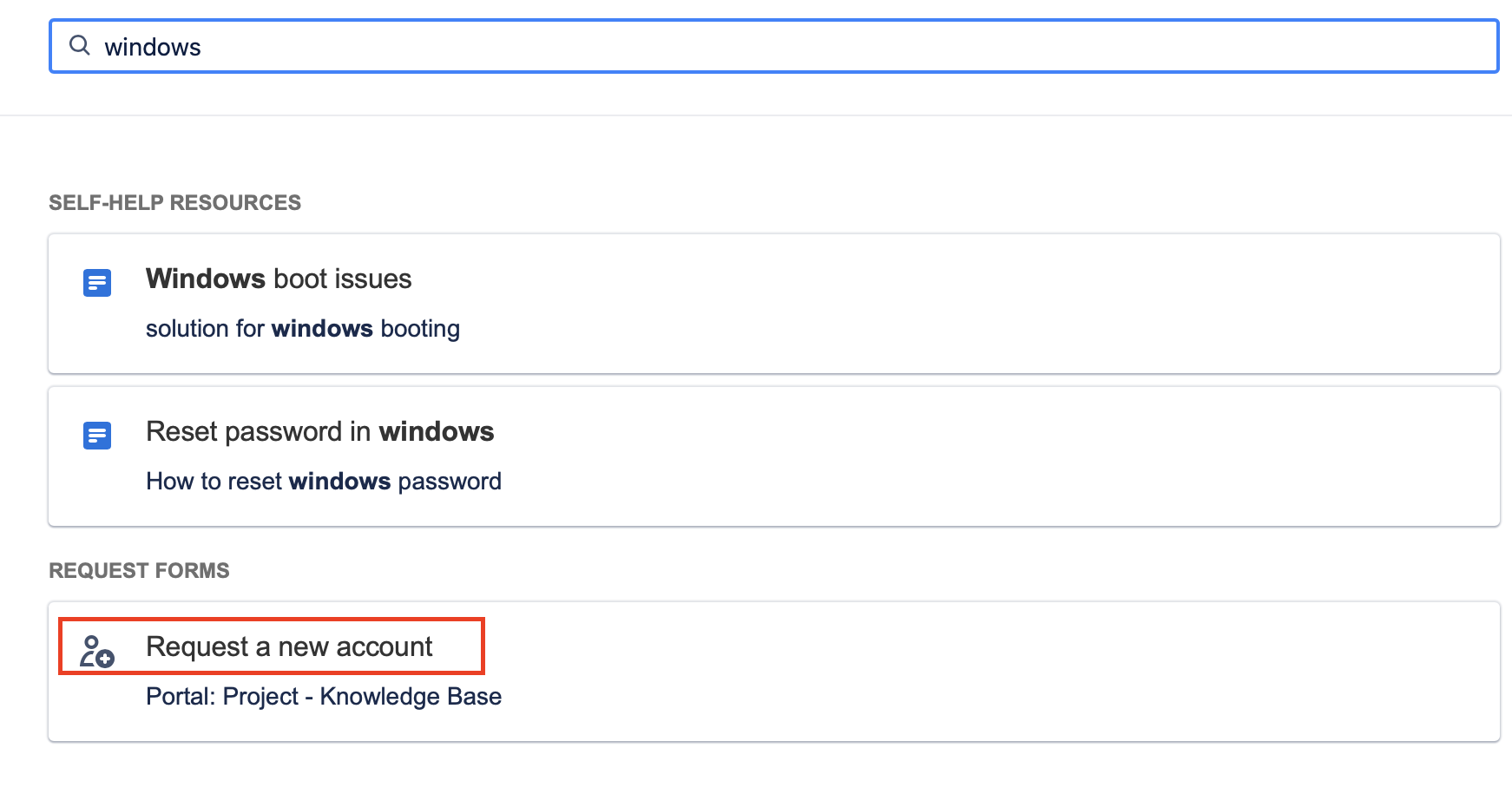Click bold 'Windows' word in boot issues title

coord(206,279)
